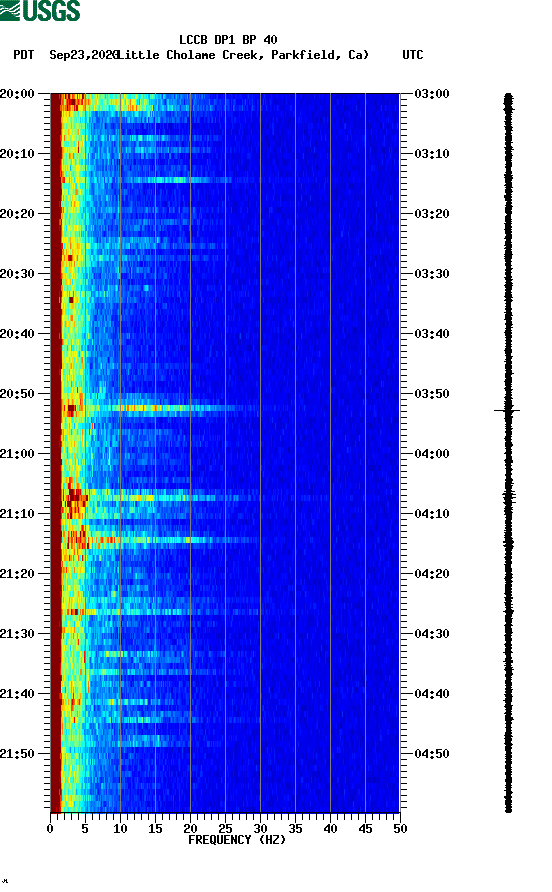Click the 20:00 PDT time label
Screen dimensions: 552x892
click(17, 94)
